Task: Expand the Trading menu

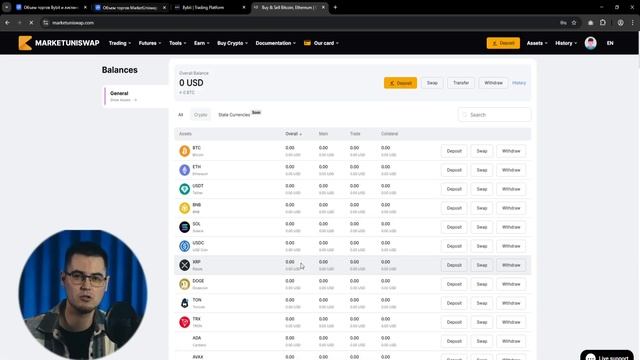Action: pos(120,43)
